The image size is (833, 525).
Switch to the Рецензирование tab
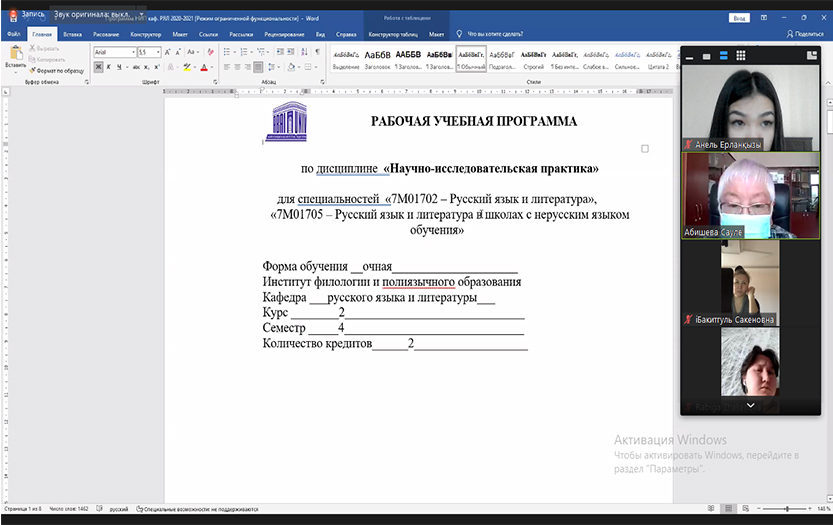(x=284, y=34)
